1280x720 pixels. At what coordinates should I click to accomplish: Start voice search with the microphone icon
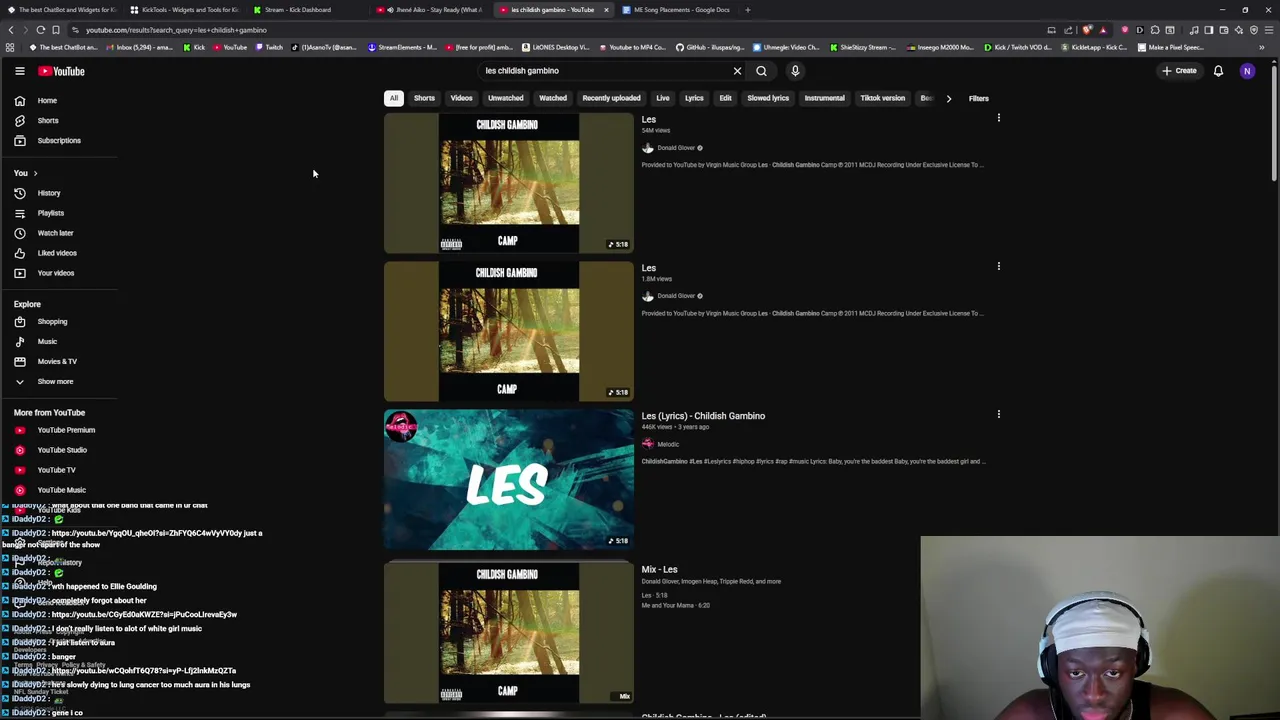tap(795, 71)
